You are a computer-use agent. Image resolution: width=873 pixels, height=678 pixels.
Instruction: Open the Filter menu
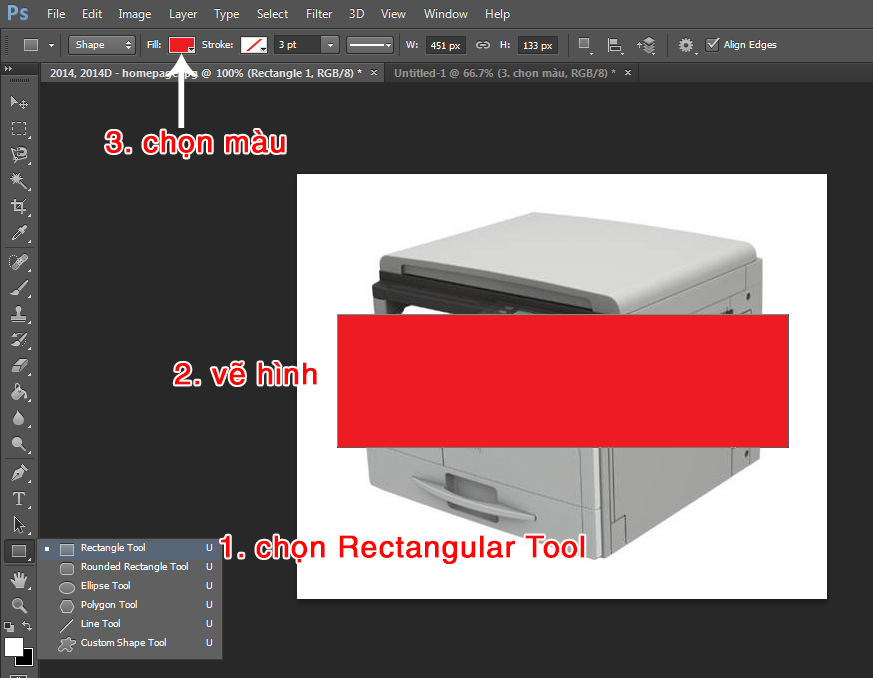[319, 14]
